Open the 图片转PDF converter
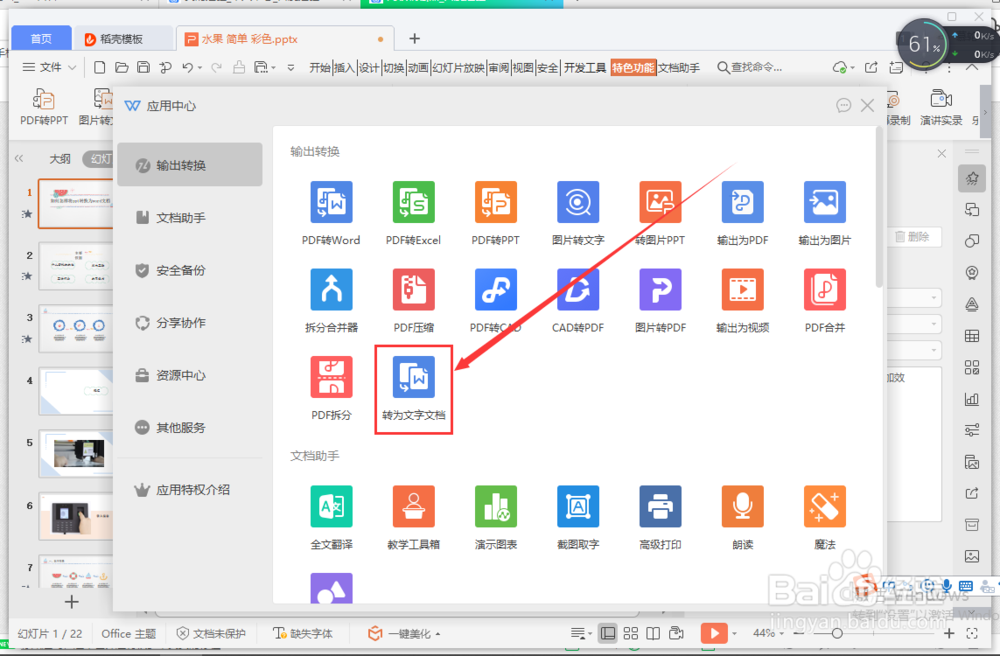Viewport: 1000px width, 656px height. (660, 300)
